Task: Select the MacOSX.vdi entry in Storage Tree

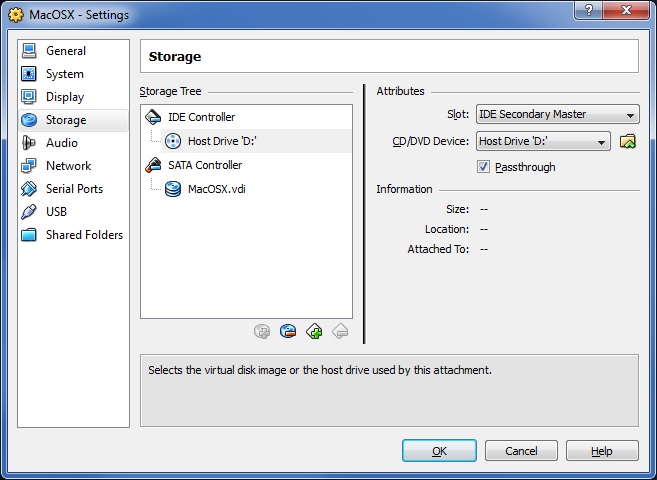Action: (x=216, y=189)
